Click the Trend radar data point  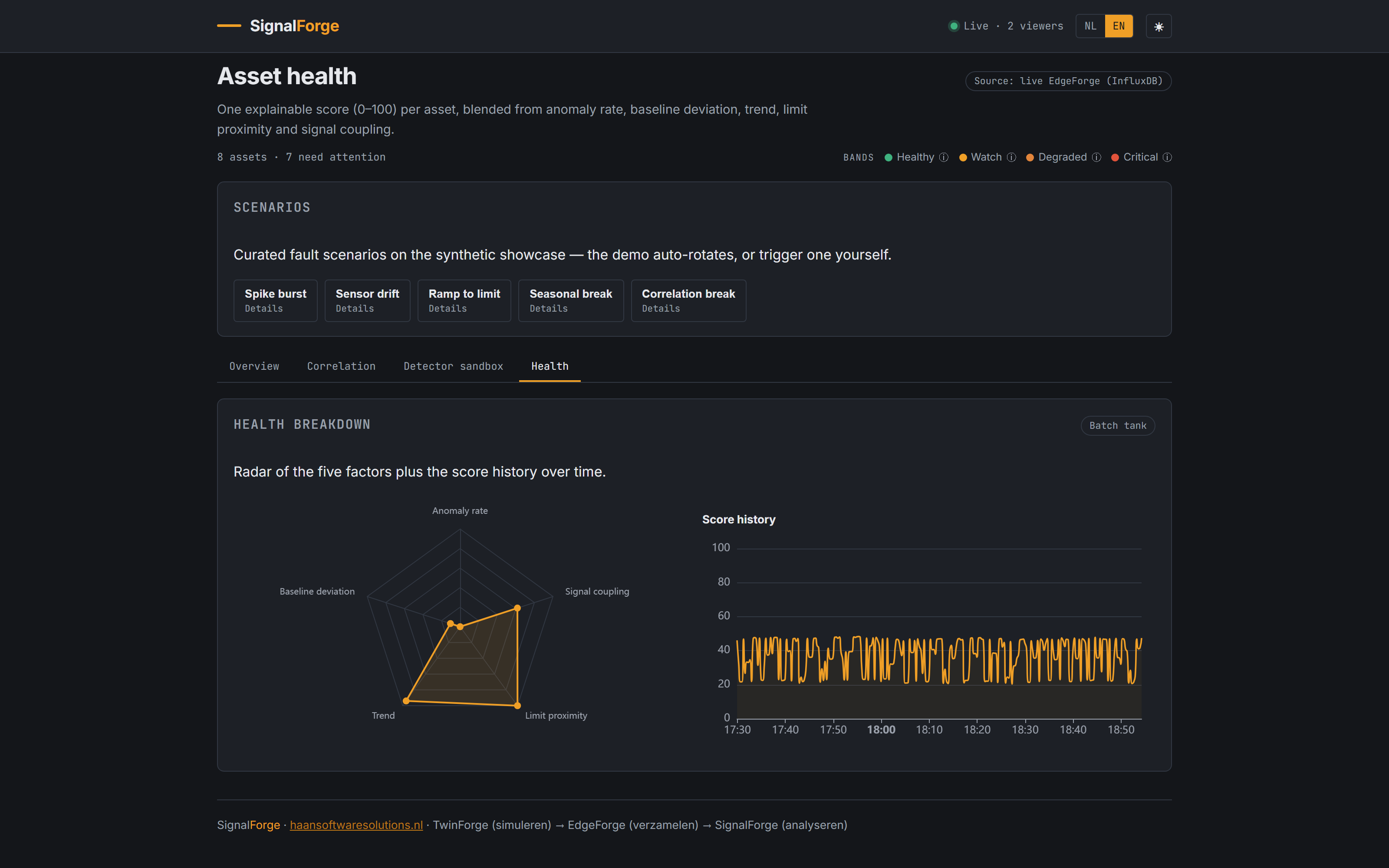click(406, 701)
